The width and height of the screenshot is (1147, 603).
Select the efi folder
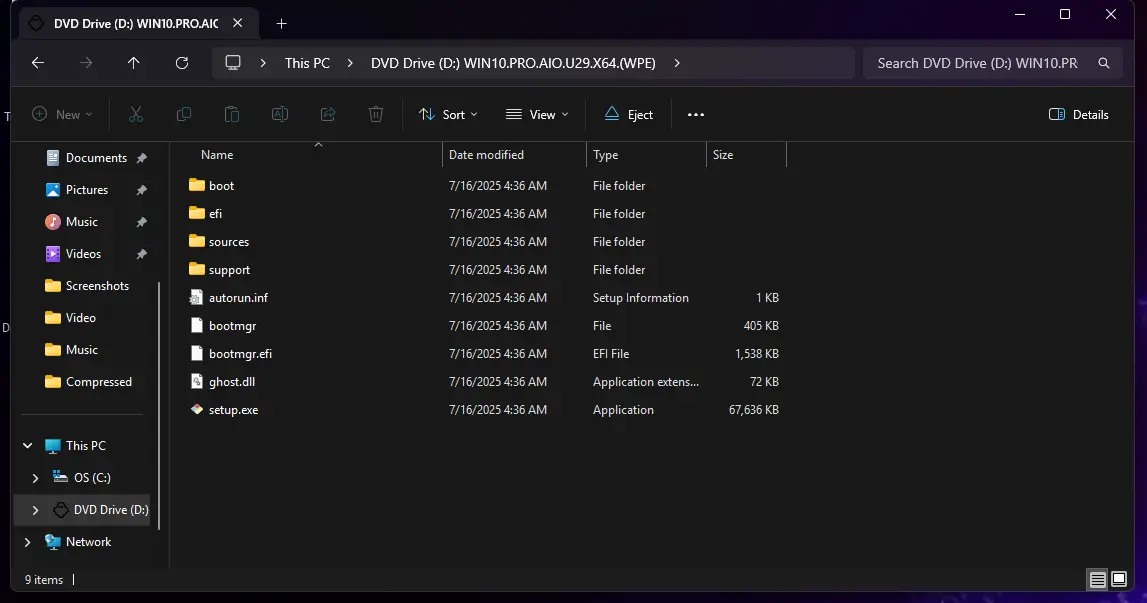click(215, 214)
